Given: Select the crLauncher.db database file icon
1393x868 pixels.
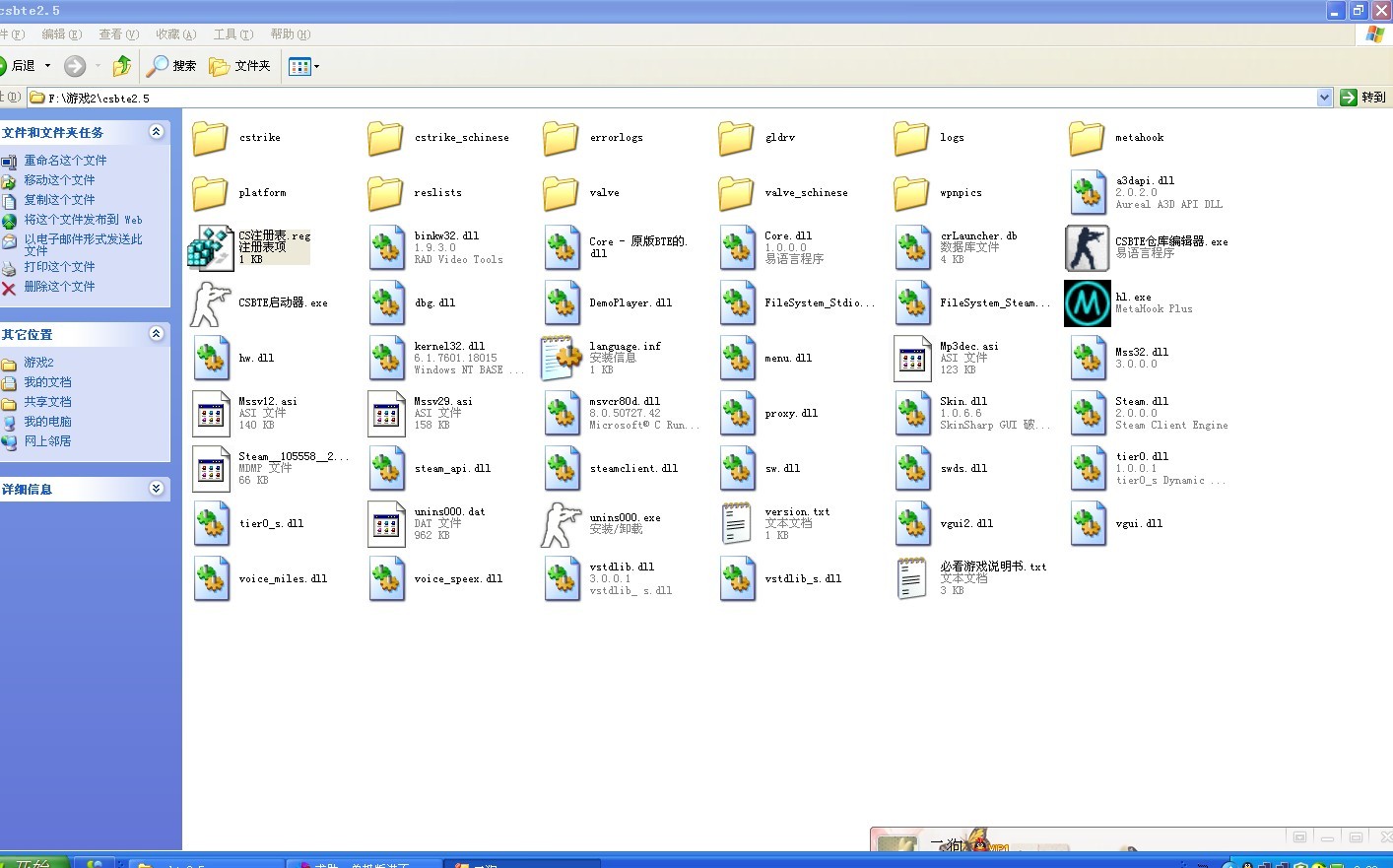Looking at the screenshot, I should point(912,248).
